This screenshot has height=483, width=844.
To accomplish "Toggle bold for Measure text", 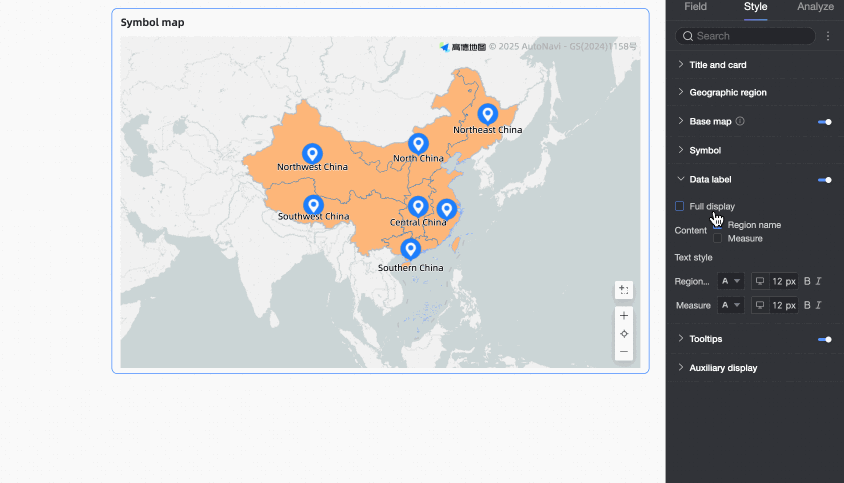I will (x=807, y=305).
